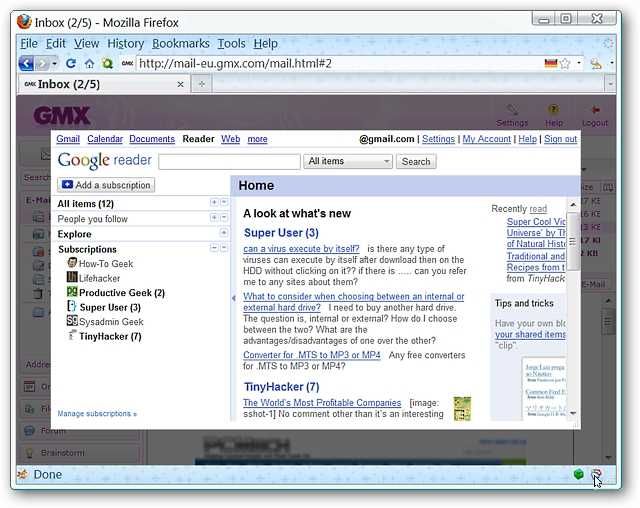Open 'can a virus execute by itself?' link
Image resolution: width=640 pixels, height=508 pixels.
(x=301, y=249)
